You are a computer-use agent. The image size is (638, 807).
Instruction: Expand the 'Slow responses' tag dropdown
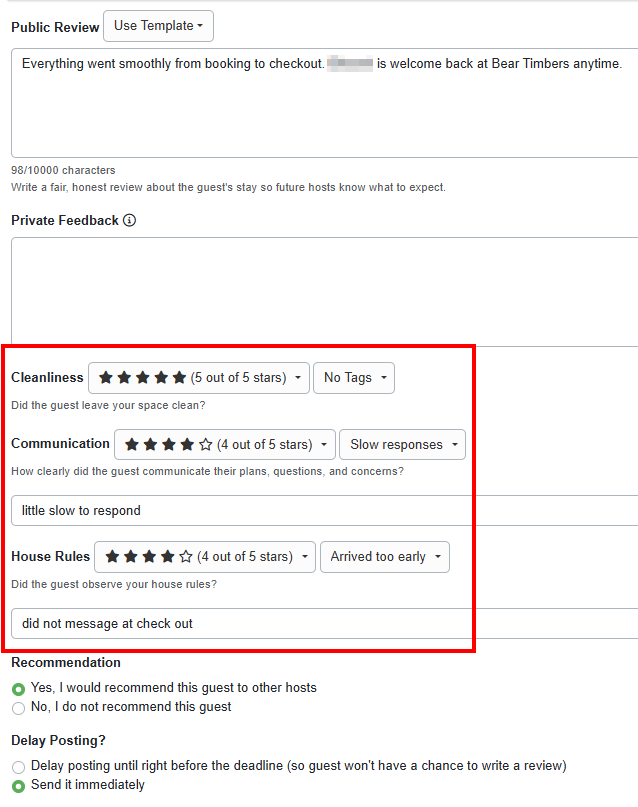click(x=402, y=444)
